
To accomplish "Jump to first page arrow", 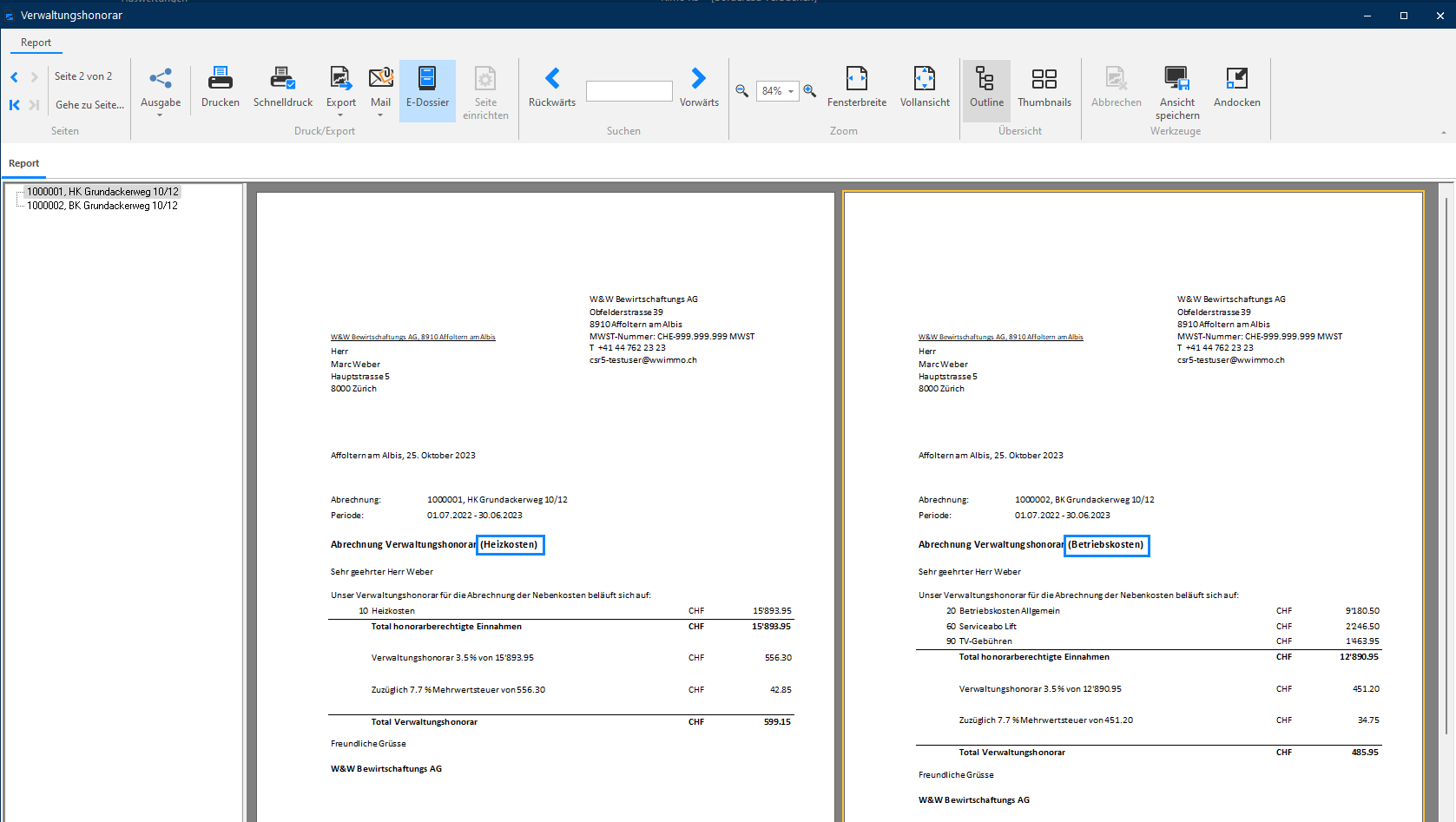I will pos(14,105).
